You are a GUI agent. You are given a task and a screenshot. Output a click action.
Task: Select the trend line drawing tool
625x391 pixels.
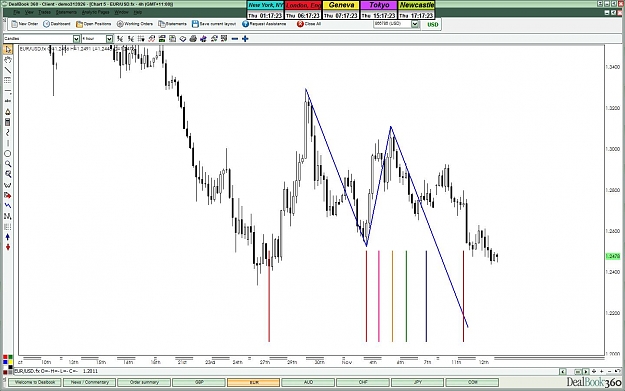point(8,70)
